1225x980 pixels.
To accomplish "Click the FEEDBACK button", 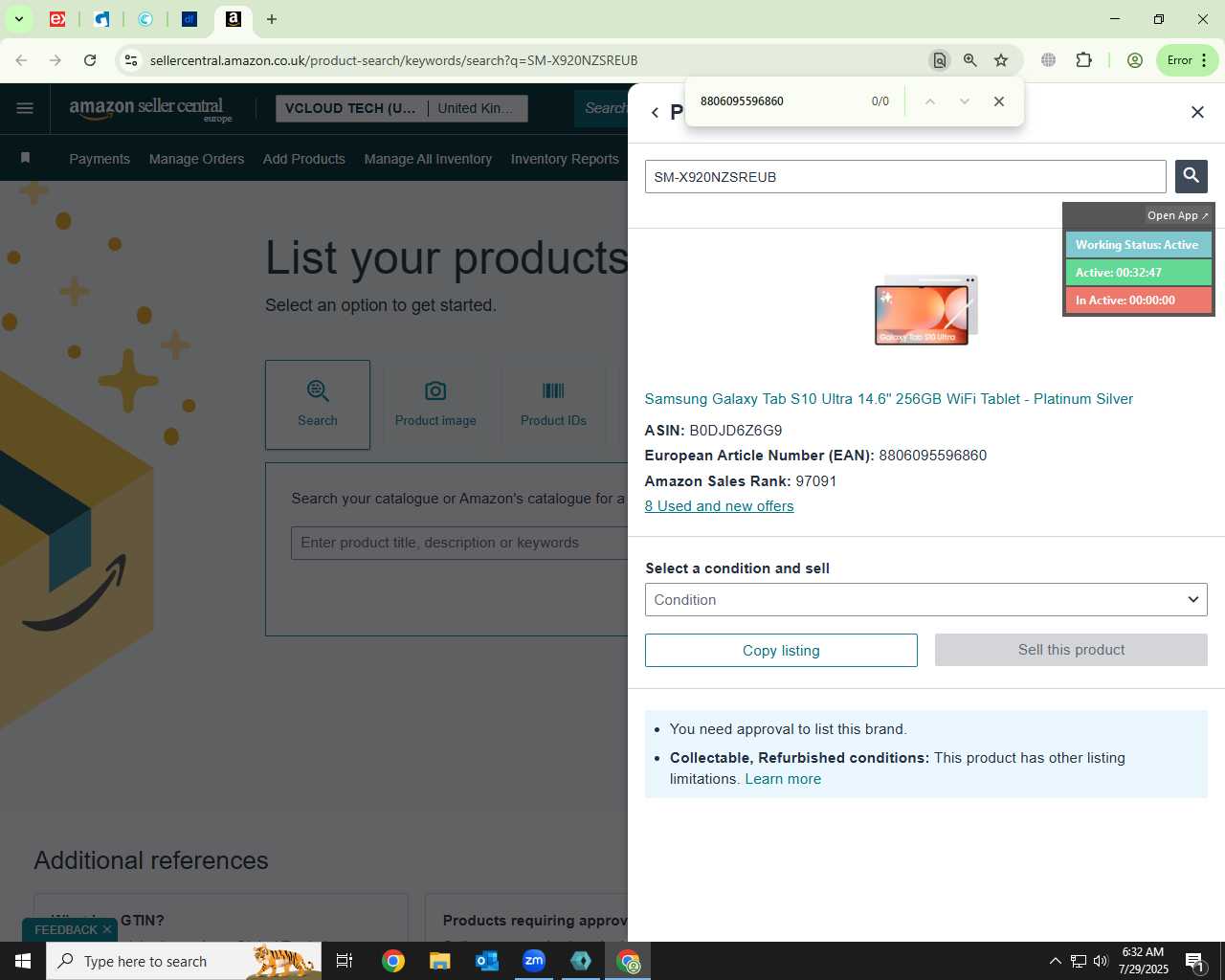I will [66, 929].
